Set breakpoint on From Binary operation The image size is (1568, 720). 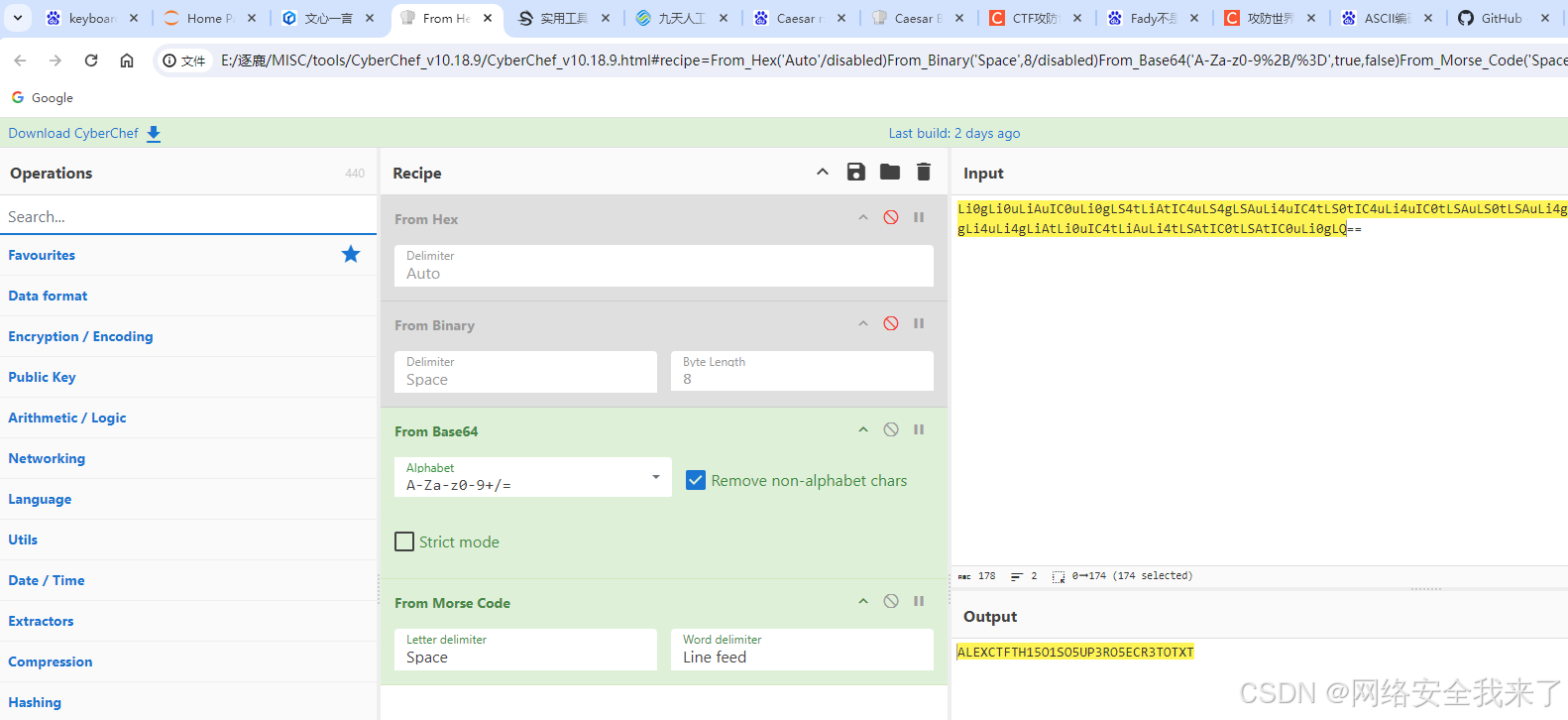tap(919, 323)
